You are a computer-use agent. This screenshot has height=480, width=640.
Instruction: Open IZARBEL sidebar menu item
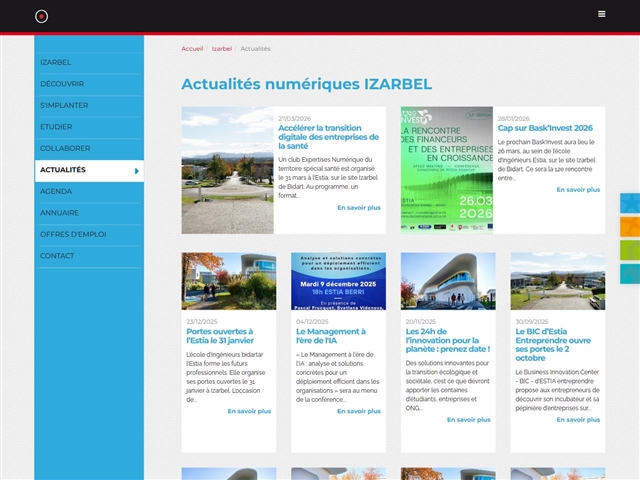[89, 62]
